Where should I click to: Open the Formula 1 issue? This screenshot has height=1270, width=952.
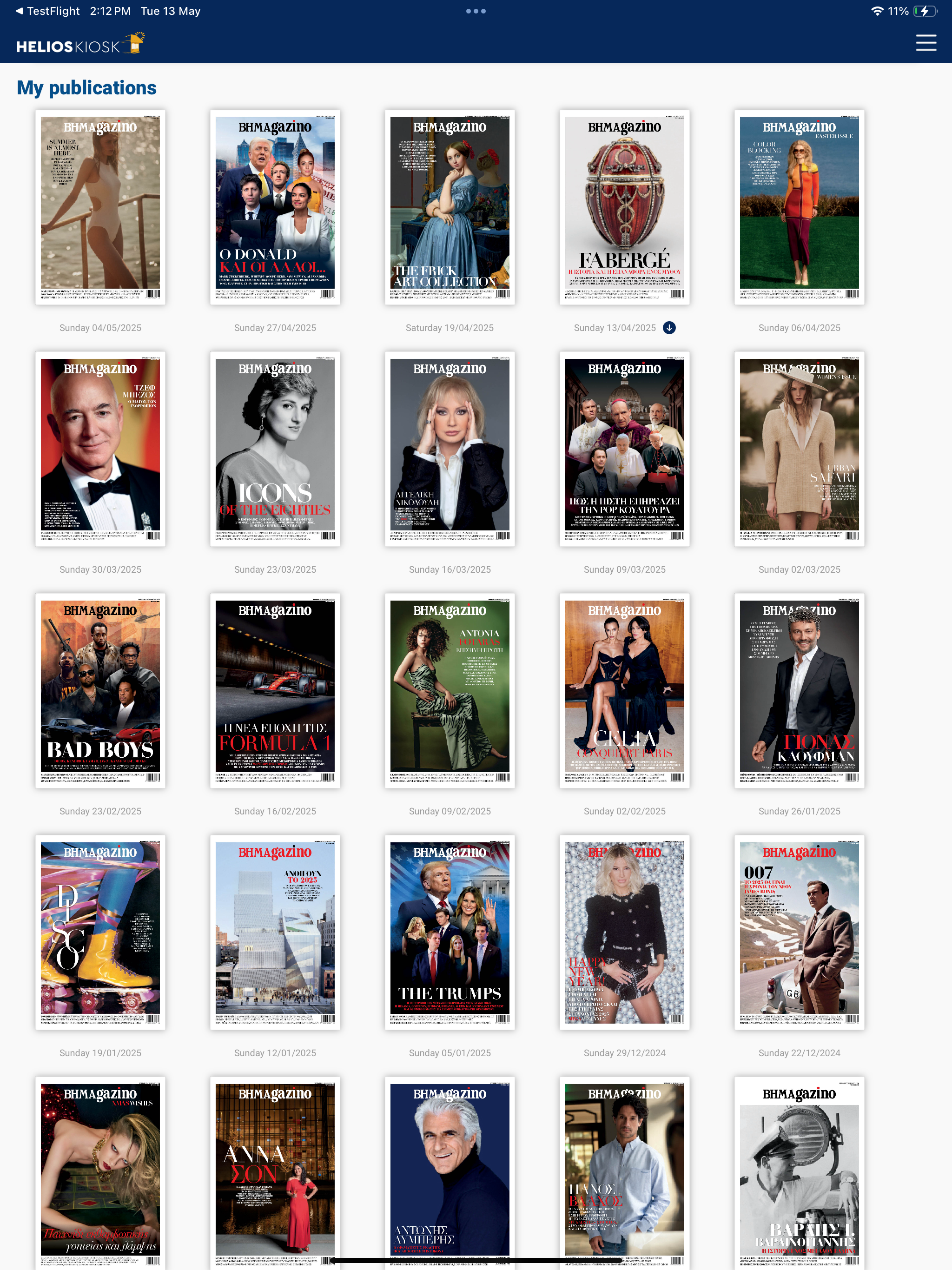click(275, 691)
